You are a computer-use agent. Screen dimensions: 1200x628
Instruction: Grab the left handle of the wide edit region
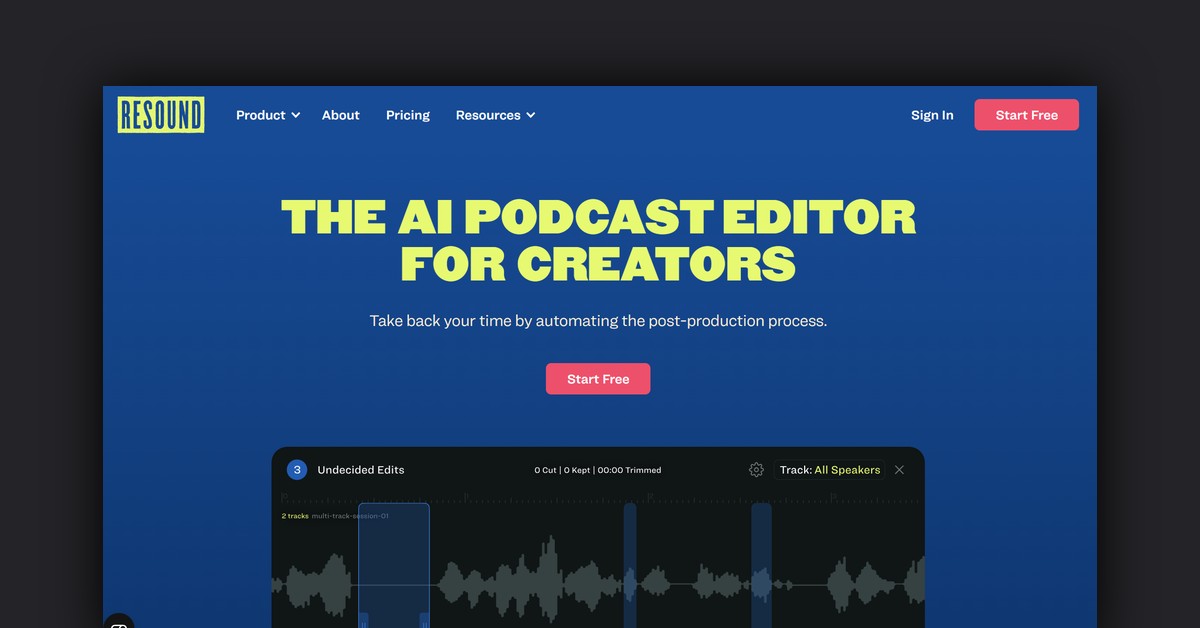pyautogui.click(x=364, y=620)
